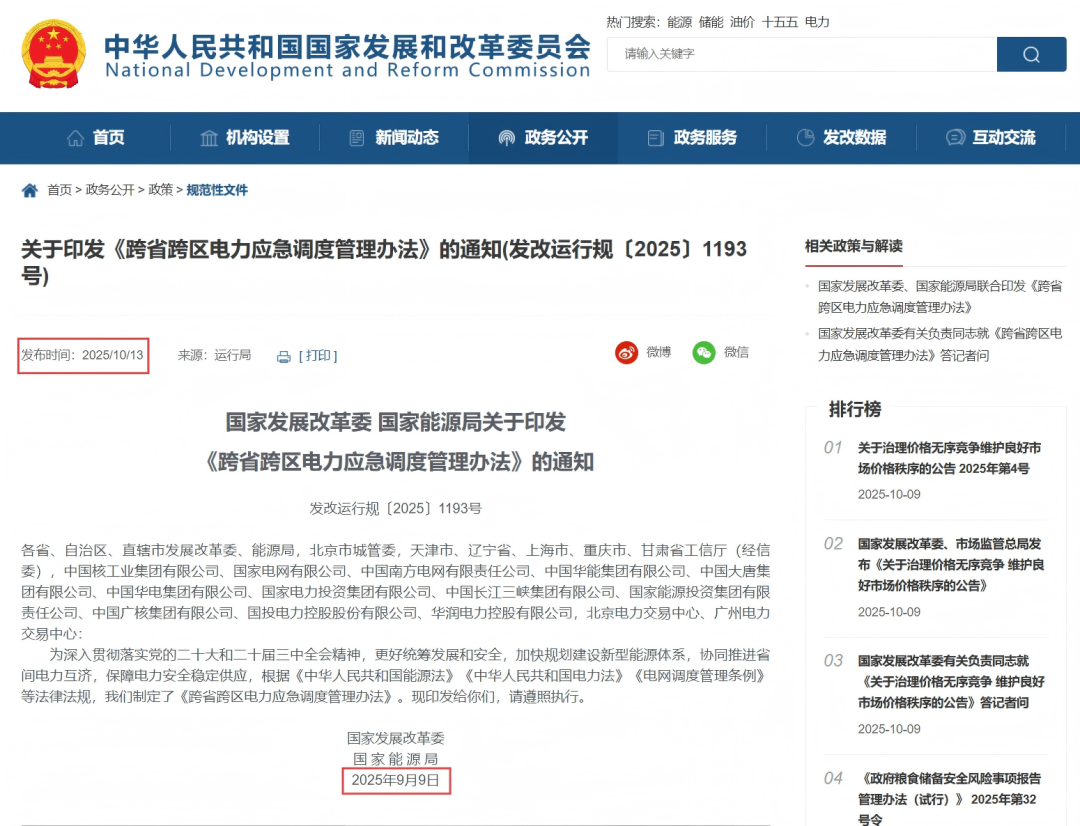Click the 来源：运行局 text
The width and height of the screenshot is (1080, 826).
214,355
